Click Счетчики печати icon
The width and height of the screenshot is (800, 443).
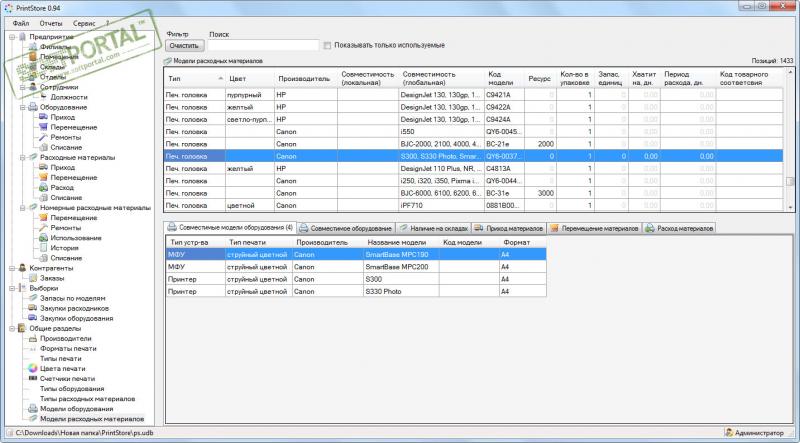point(33,379)
